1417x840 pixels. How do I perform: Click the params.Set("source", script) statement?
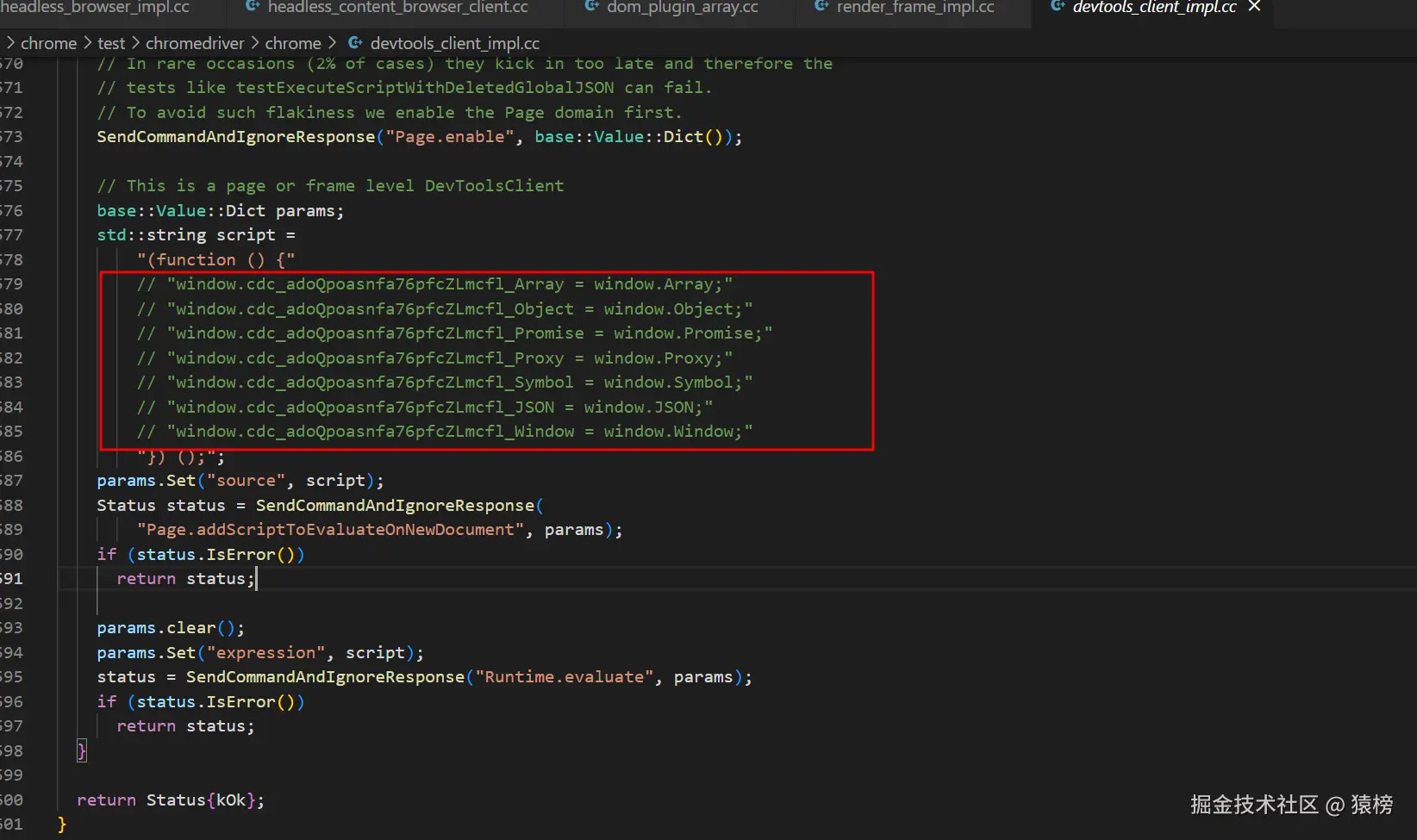pos(240,481)
